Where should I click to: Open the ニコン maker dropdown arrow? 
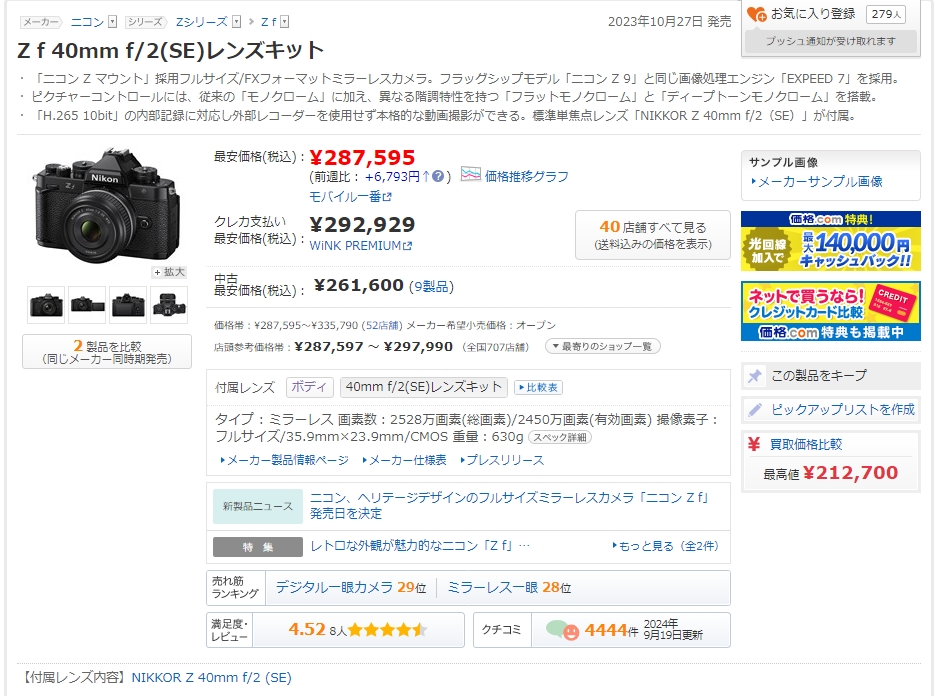[x=112, y=21]
